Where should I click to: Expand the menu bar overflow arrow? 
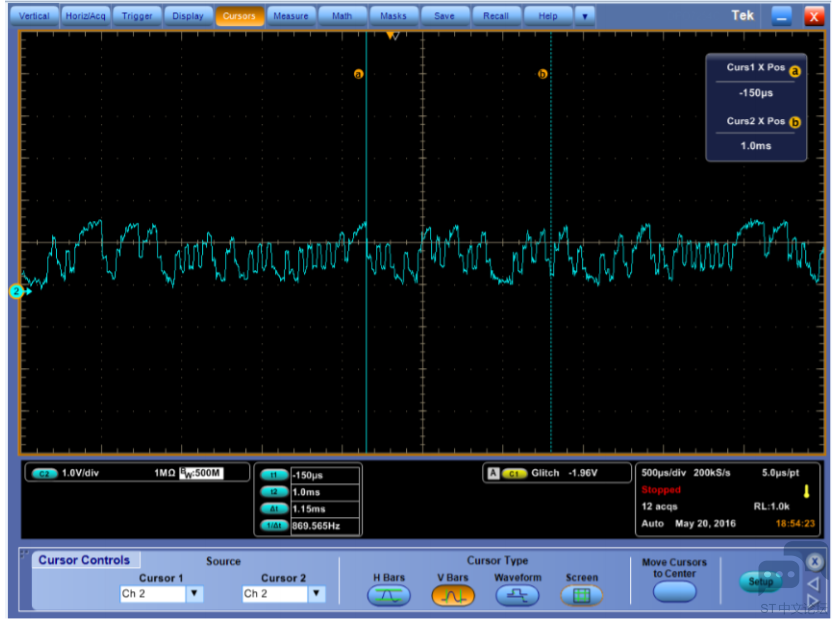[583, 16]
